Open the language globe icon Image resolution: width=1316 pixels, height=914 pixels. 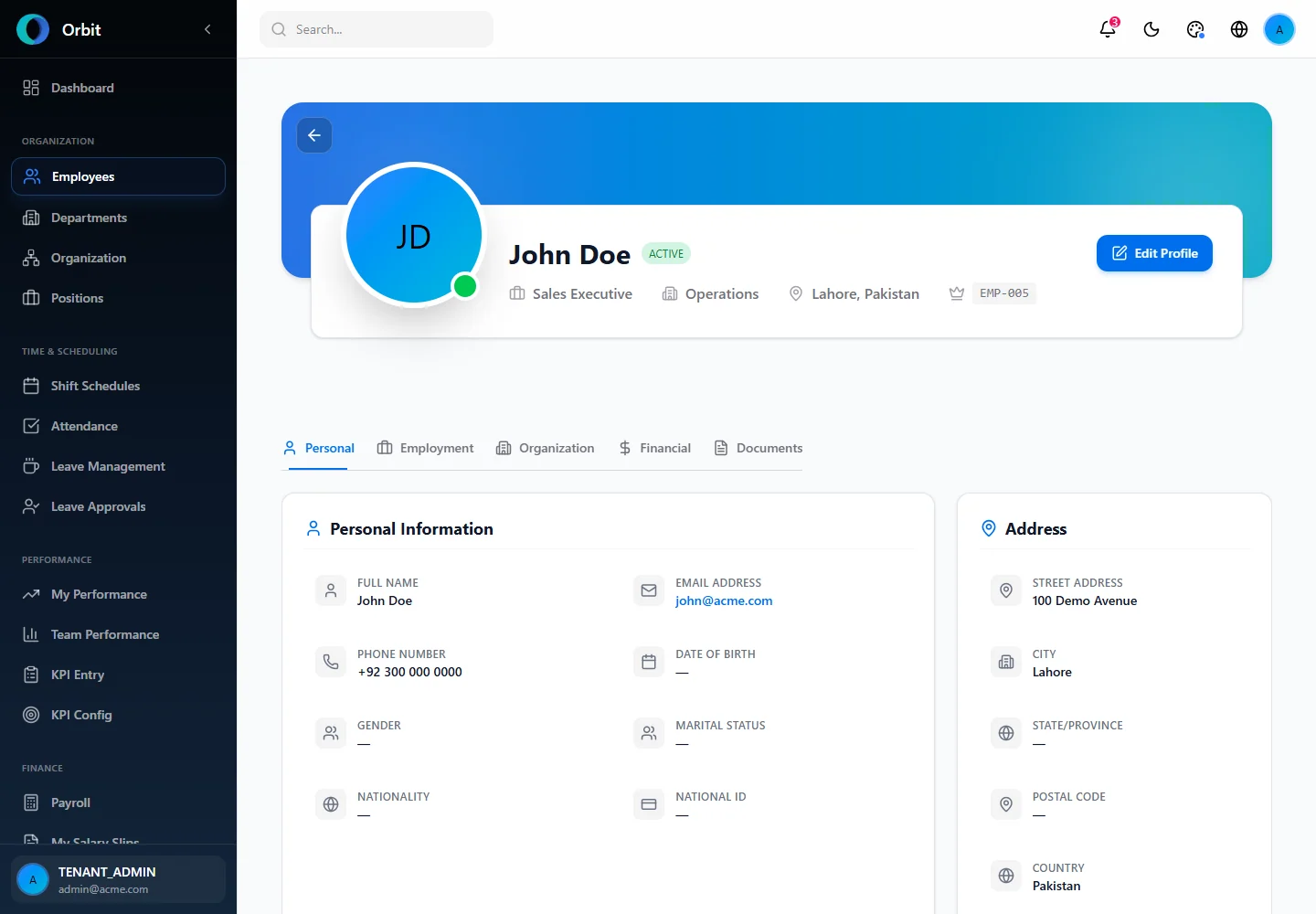point(1239,29)
